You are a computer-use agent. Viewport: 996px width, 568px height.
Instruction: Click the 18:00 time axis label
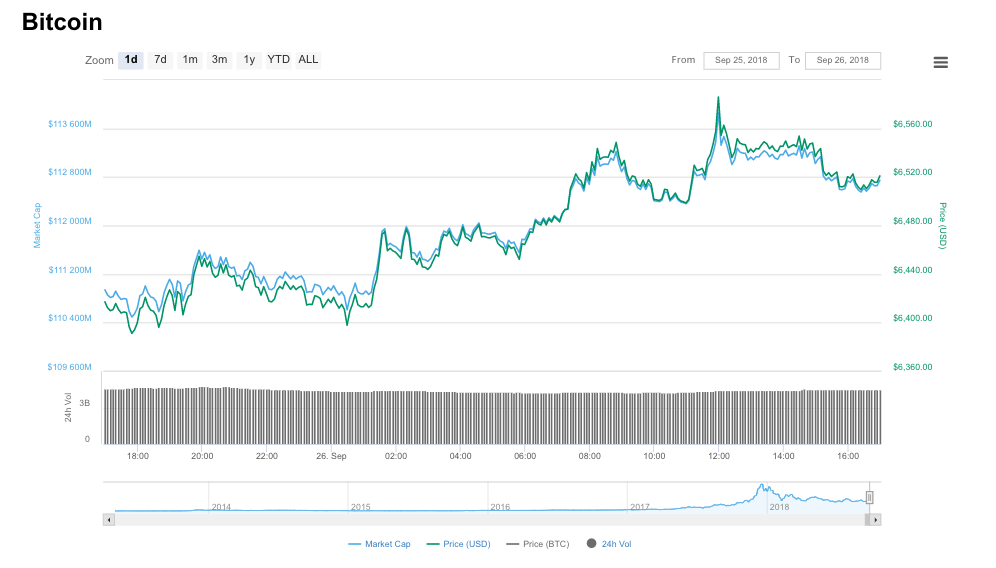[x=138, y=456]
